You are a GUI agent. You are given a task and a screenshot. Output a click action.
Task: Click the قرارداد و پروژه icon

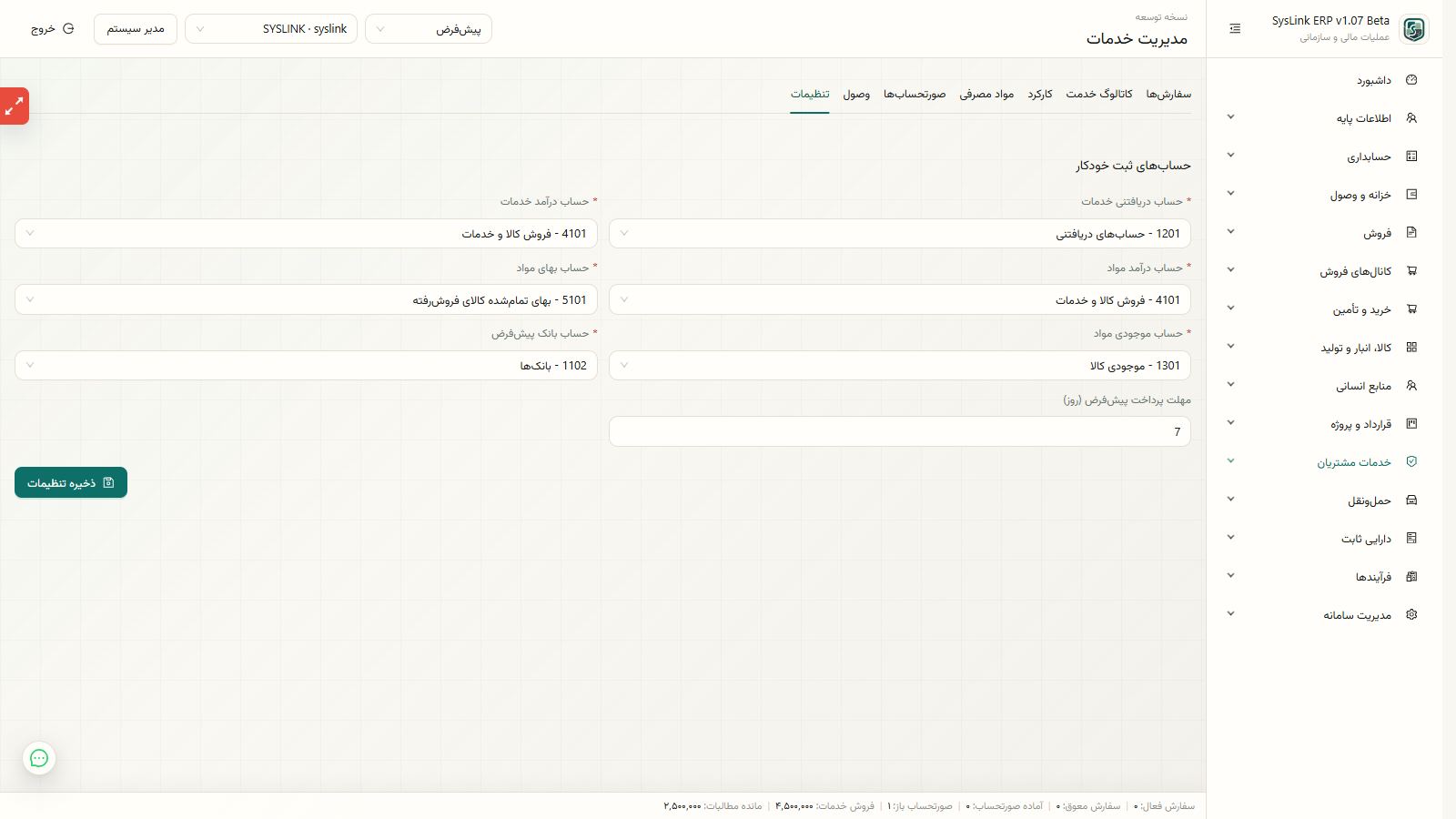pos(1411,424)
